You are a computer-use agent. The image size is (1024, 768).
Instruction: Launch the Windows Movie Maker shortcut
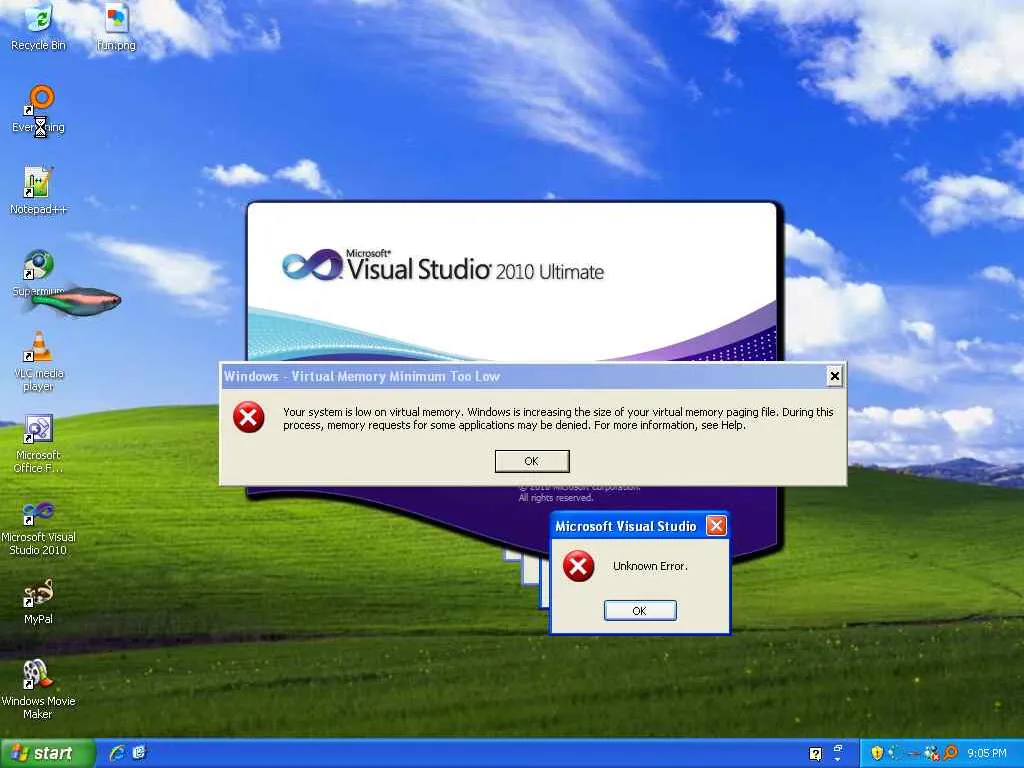click(38, 689)
